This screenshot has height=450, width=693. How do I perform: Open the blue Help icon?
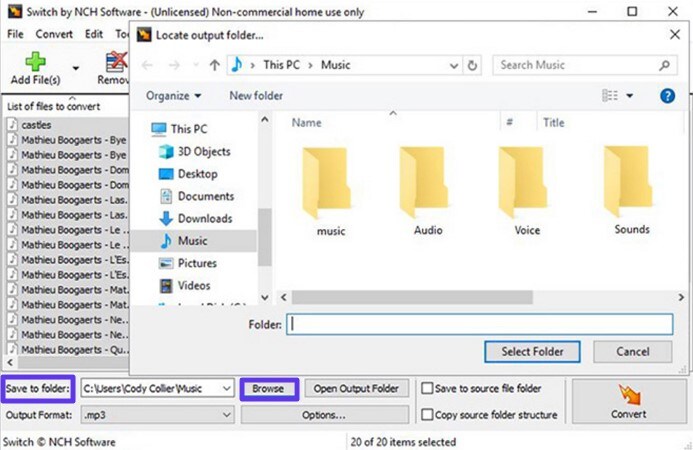click(667, 95)
